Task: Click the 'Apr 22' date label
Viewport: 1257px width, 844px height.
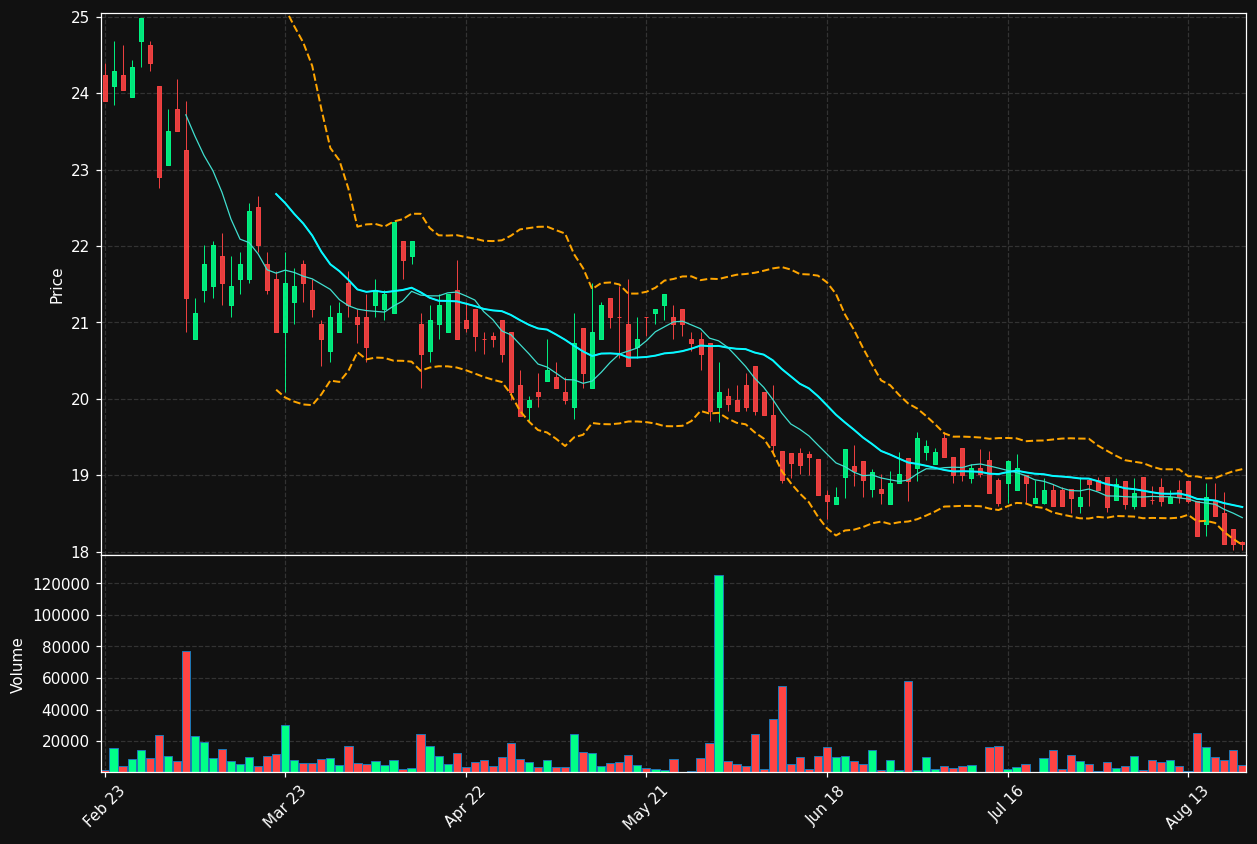Action: point(465,806)
